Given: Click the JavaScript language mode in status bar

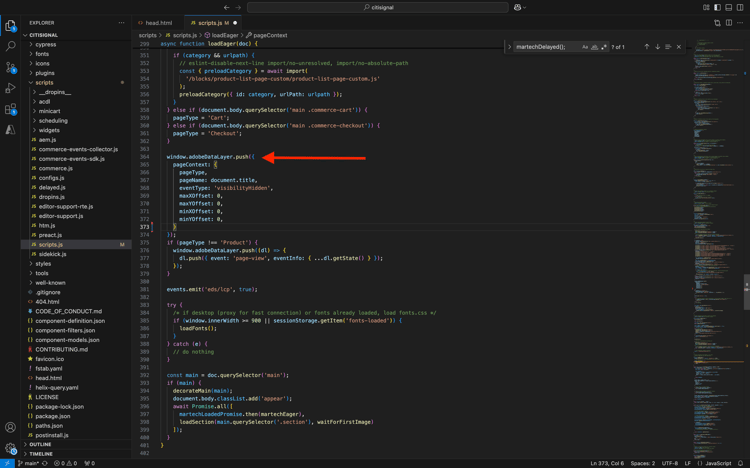Looking at the screenshot, I should pos(718,463).
